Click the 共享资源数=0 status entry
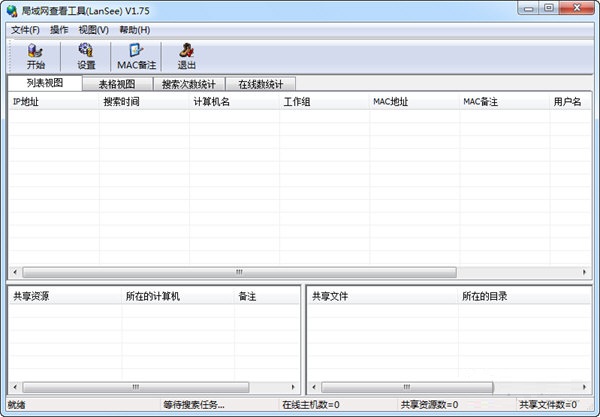 coord(429,405)
